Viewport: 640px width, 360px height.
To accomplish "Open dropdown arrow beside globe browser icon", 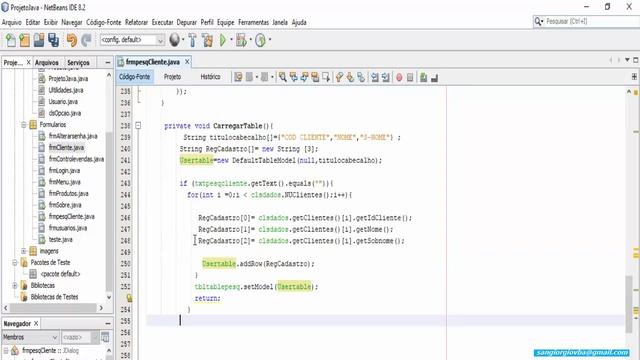I will click(183, 40).
